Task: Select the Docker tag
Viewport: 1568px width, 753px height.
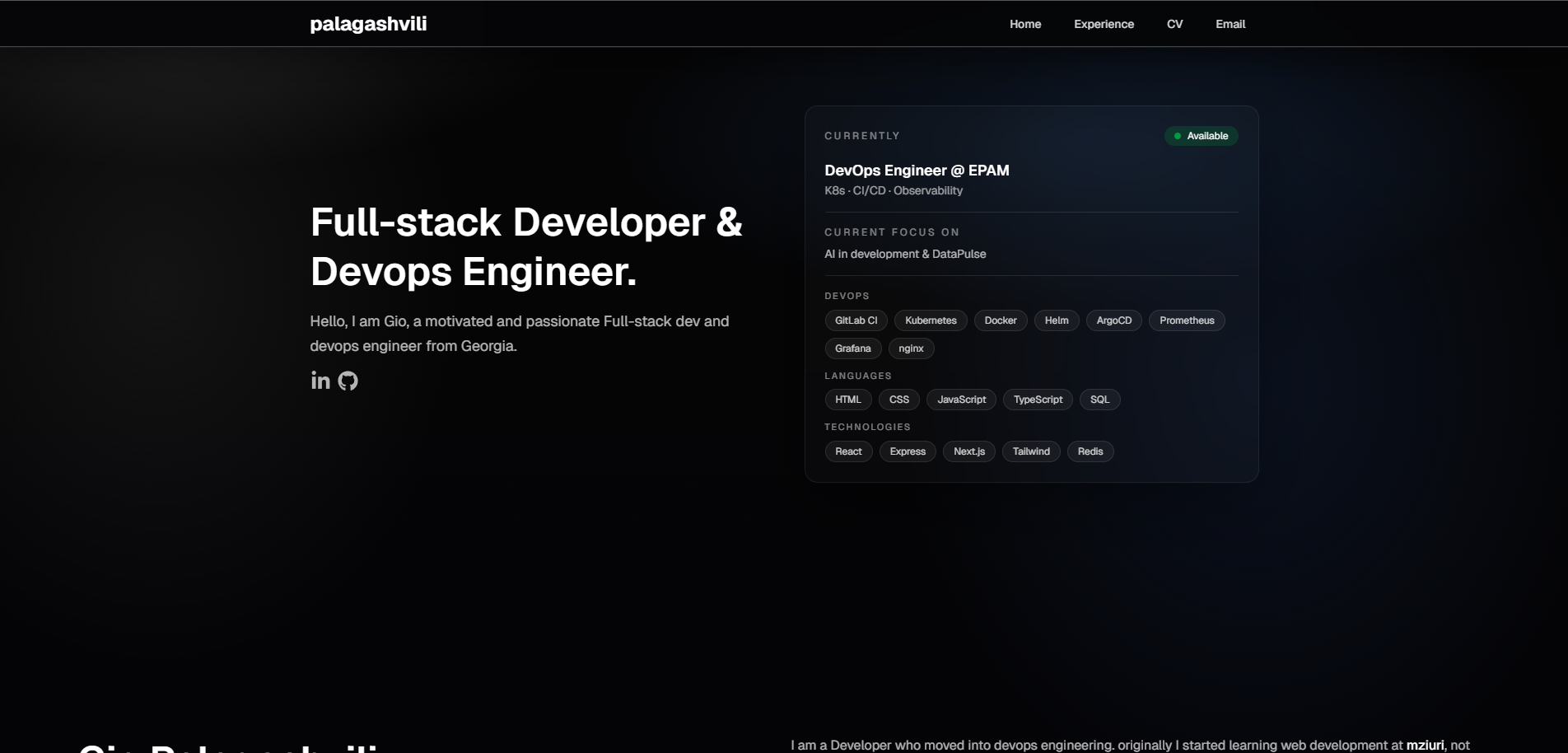Action: pyautogui.click(x=1001, y=320)
